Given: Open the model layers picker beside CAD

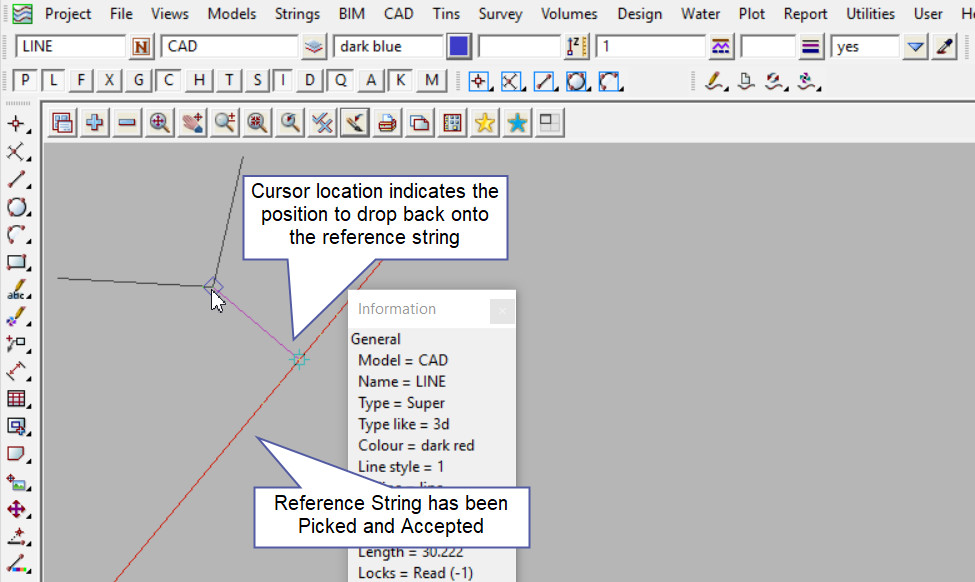Looking at the screenshot, I should click(314, 47).
